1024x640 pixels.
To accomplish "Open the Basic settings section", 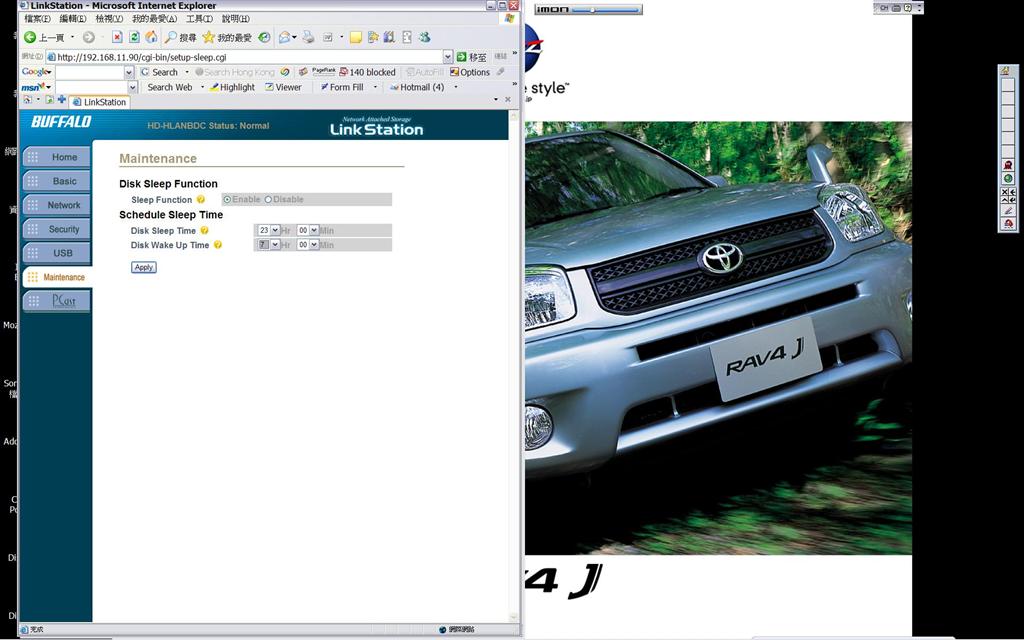I will click(56, 181).
